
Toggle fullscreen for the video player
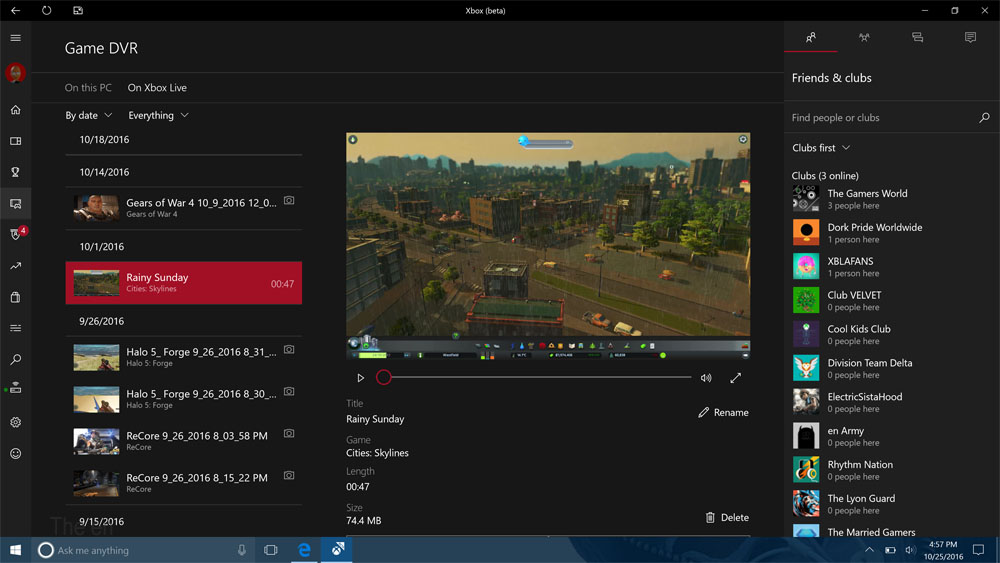(735, 378)
